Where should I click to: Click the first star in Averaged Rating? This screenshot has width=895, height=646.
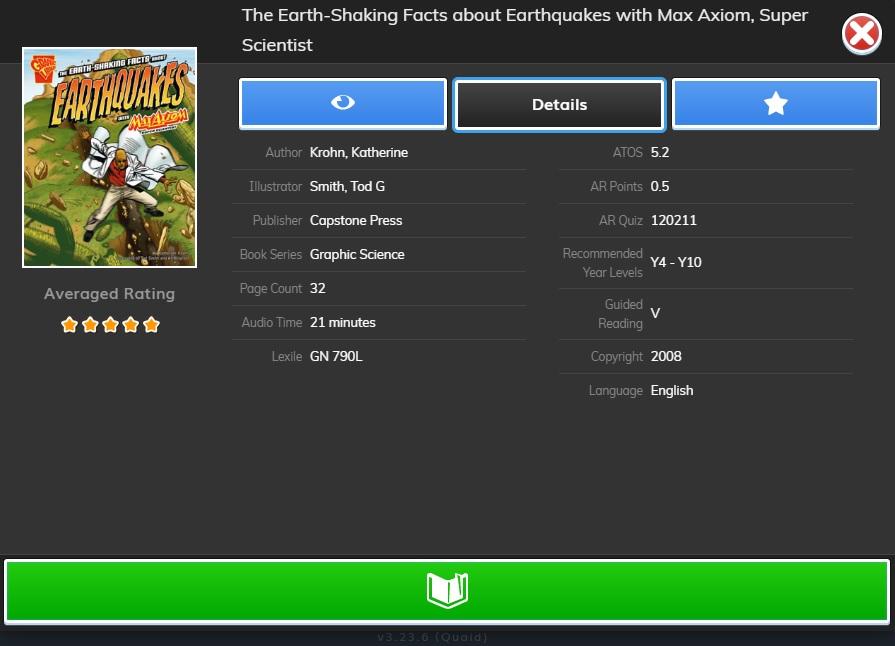69,325
